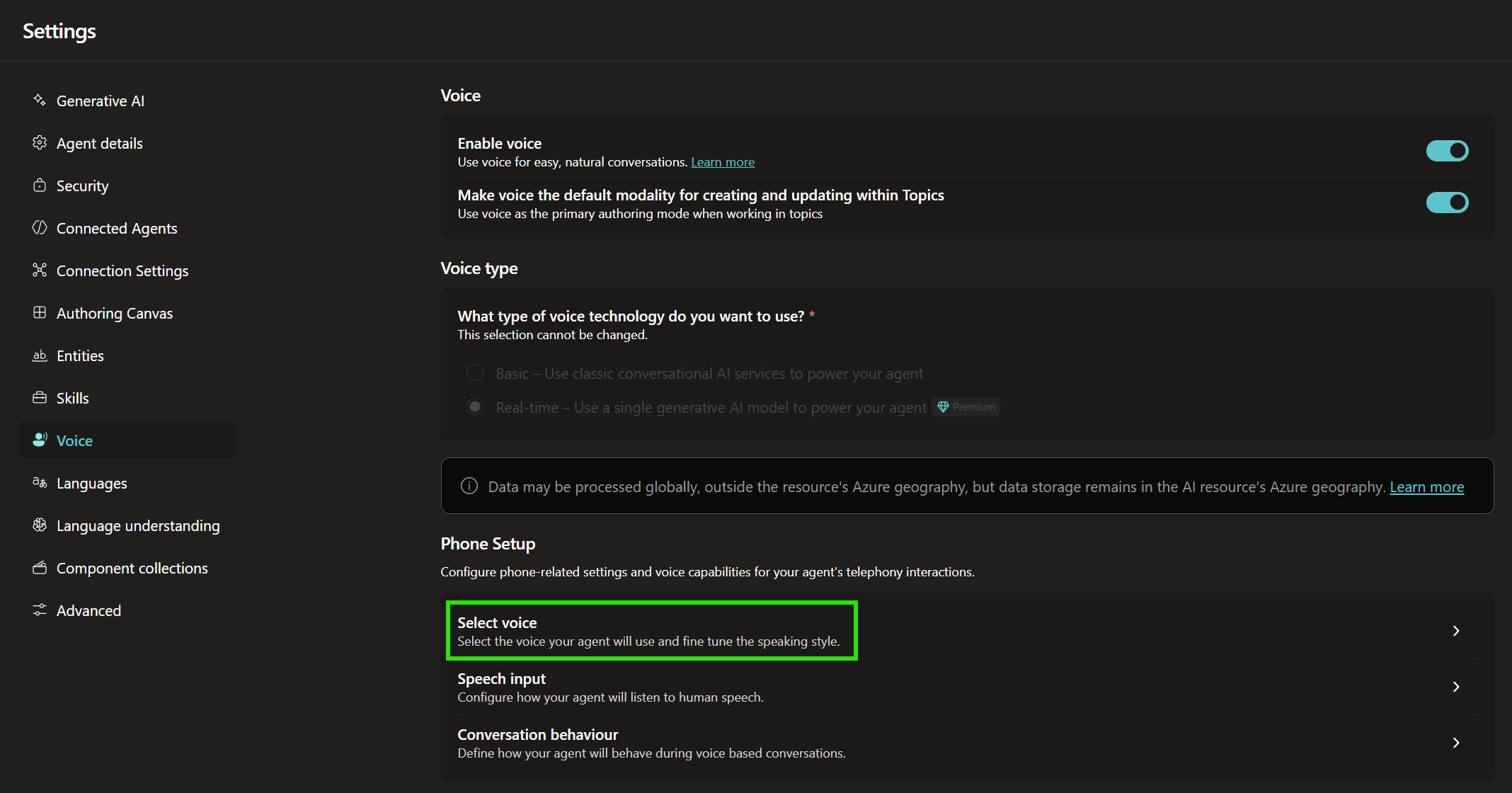Click the Skills briefcase icon
The width and height of the screenshot is (1512, 793).
(x=40, y=397)
